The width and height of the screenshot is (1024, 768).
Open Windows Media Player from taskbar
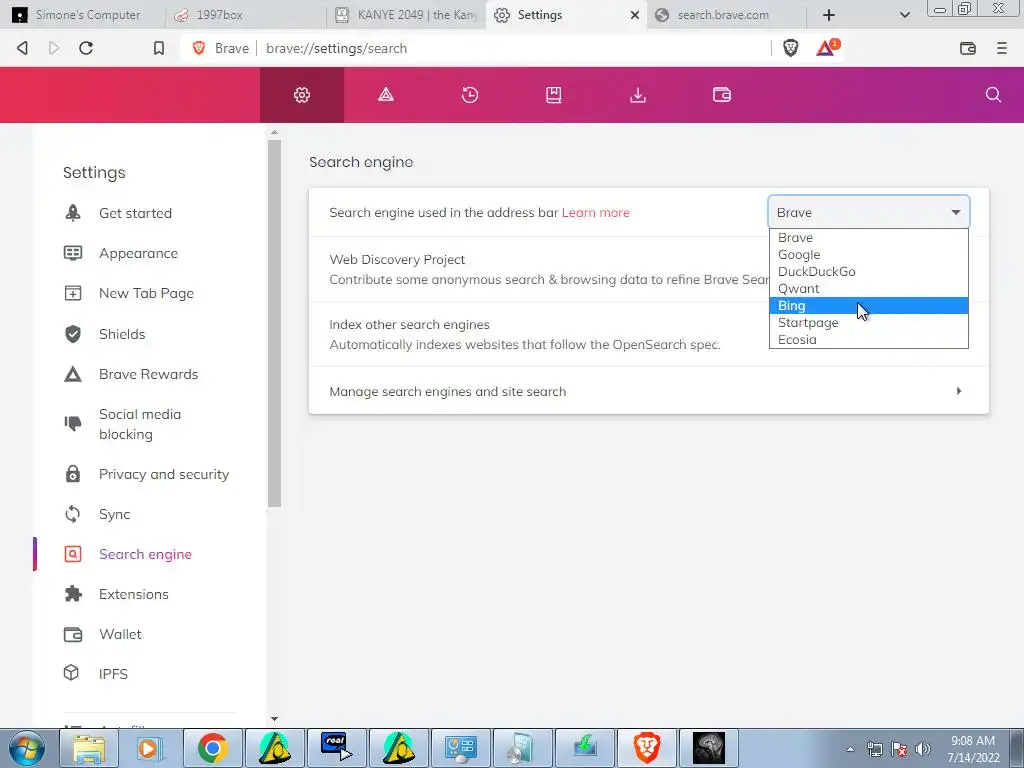(x=150, y=748)
